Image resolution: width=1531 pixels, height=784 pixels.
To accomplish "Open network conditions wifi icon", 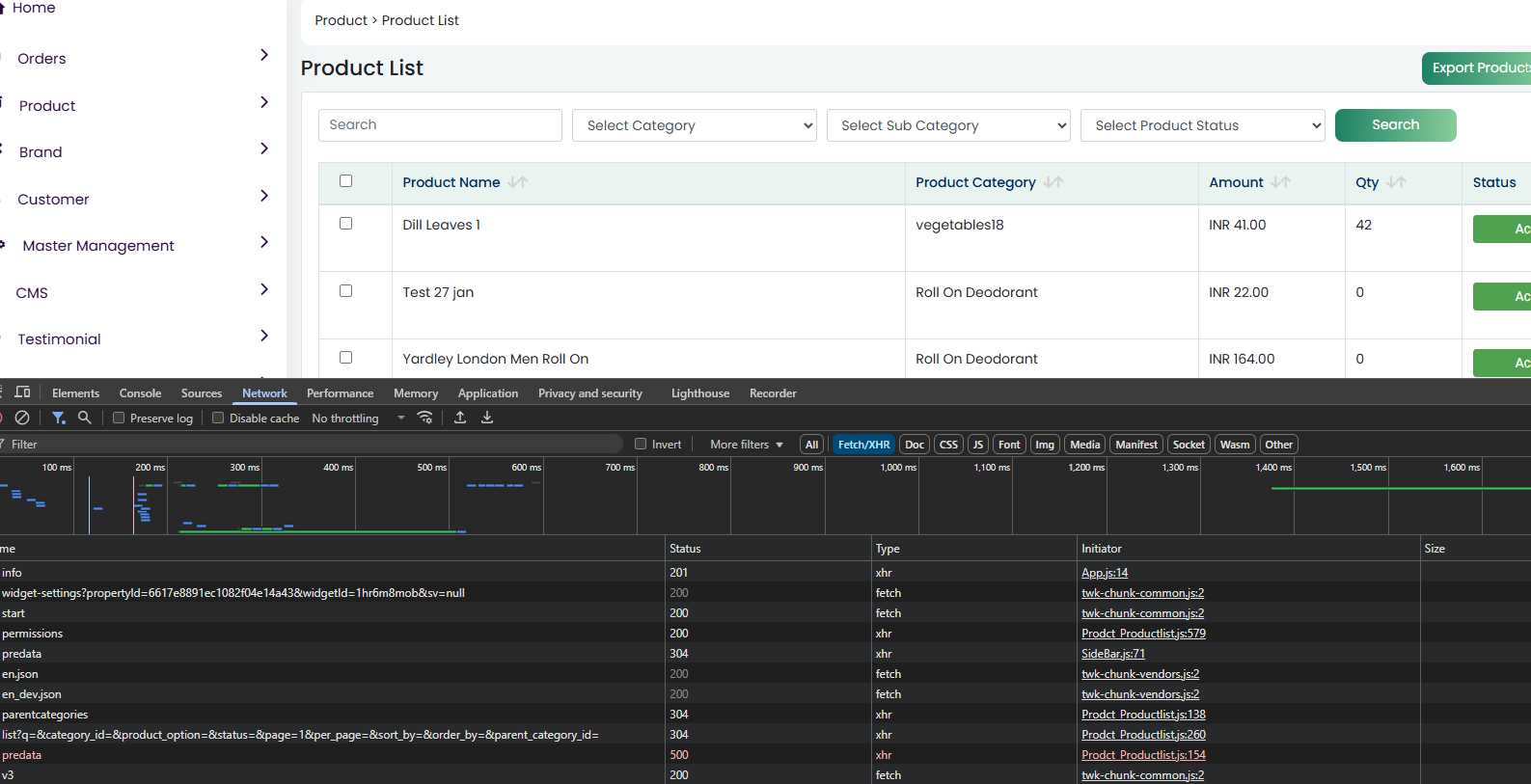I will tap(424, 418).
